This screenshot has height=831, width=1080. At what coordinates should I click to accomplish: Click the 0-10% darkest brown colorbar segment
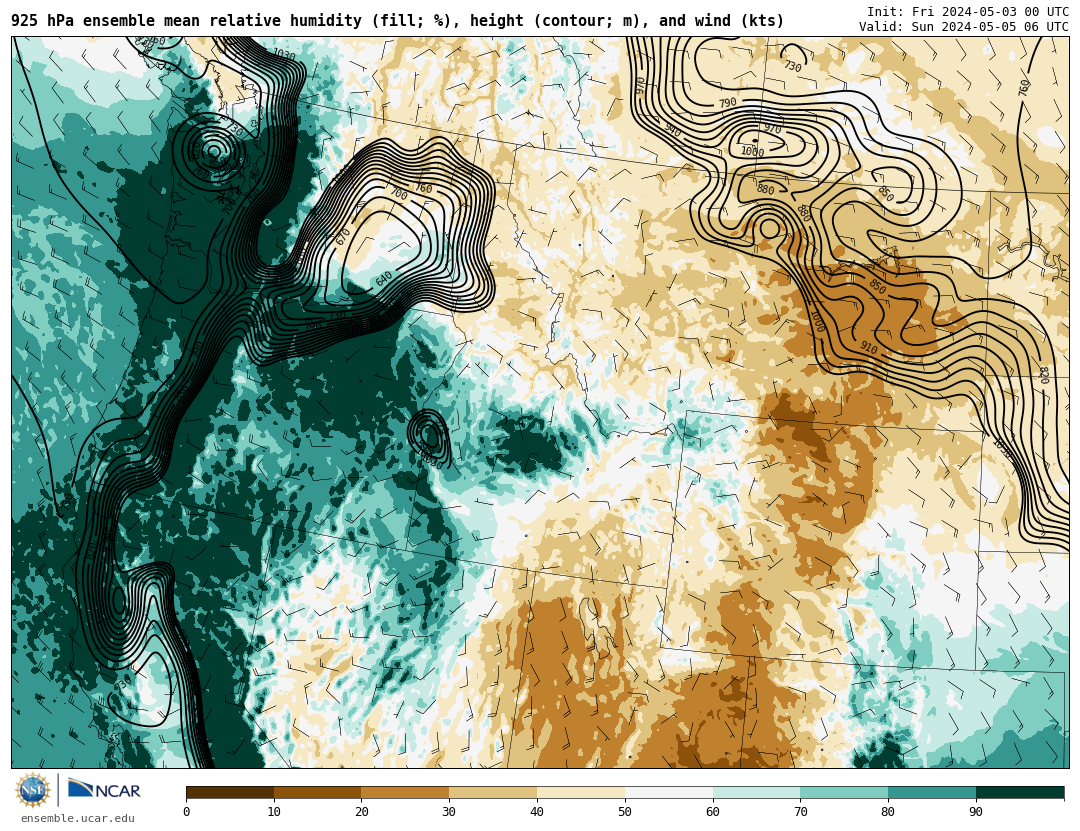pyautogui.click(x=230, y=792)
